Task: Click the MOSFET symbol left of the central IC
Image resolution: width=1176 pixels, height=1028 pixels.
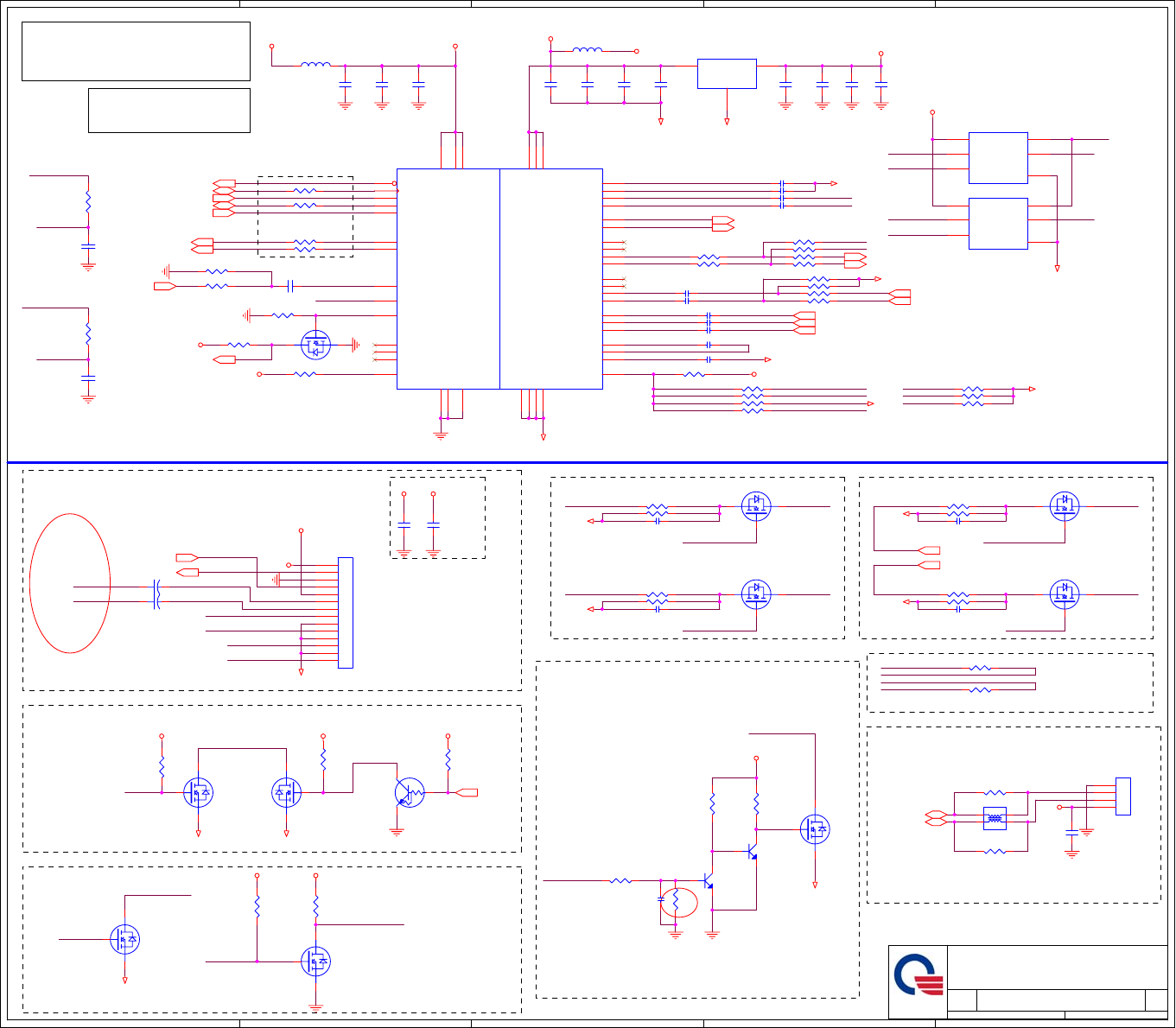Action: (x=315, y=345)
